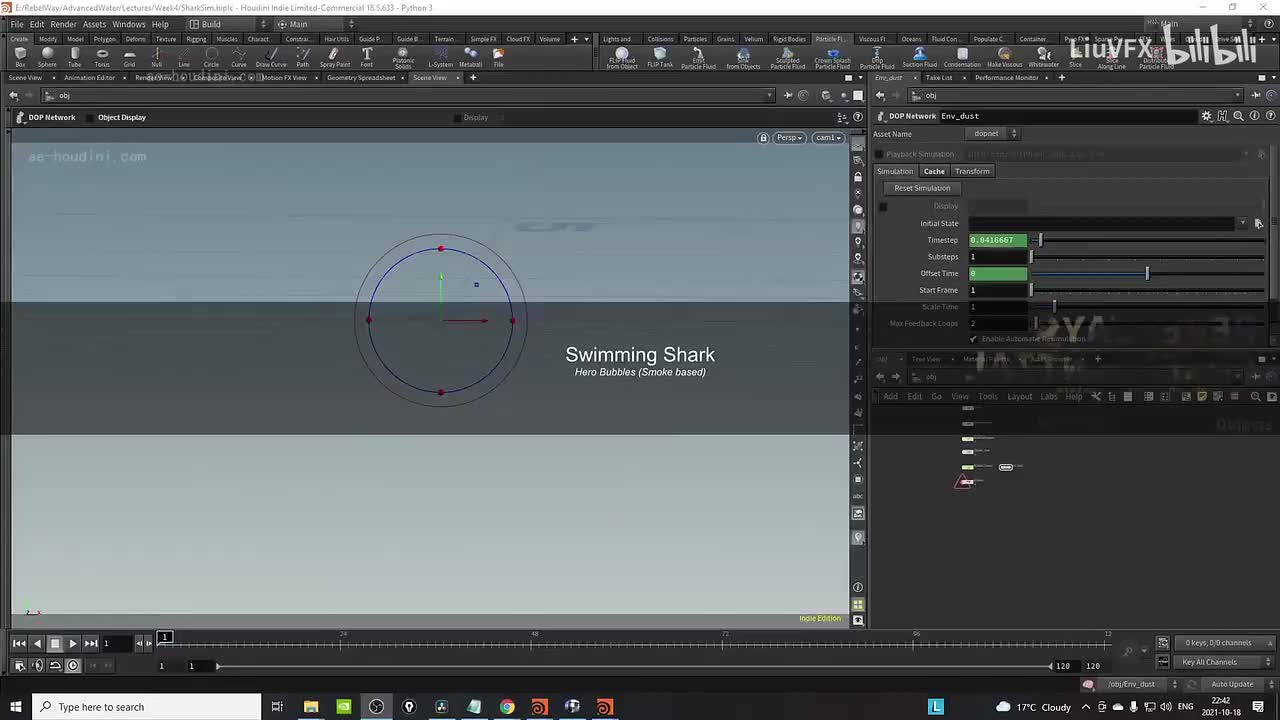Disable Enable Automatic Resimulation checkbox
Screen dimensions: 1280x720
(973, 339)
